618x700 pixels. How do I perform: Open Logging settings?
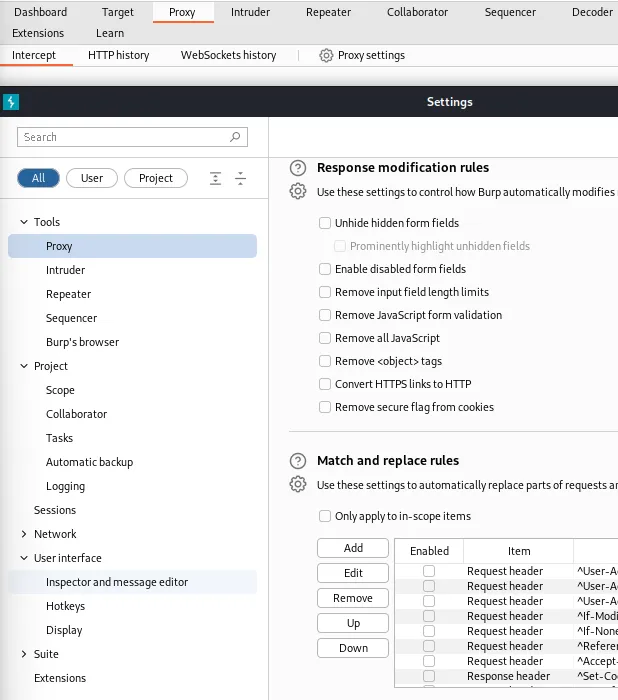65,486
